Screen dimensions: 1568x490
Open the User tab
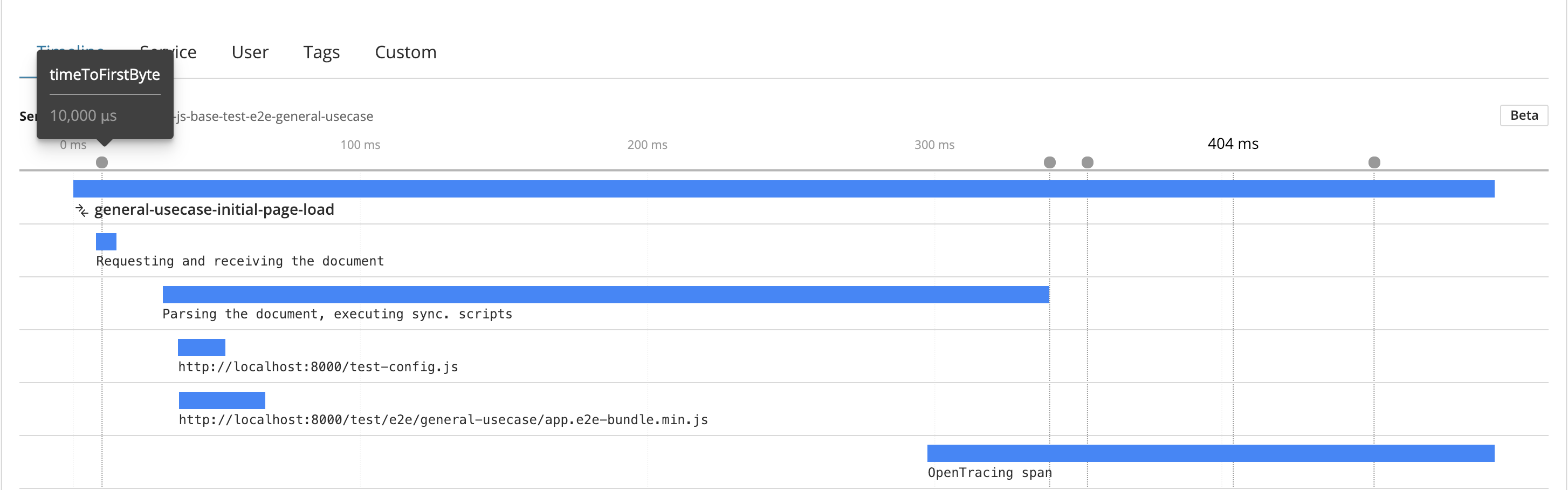tap(250, 52)
